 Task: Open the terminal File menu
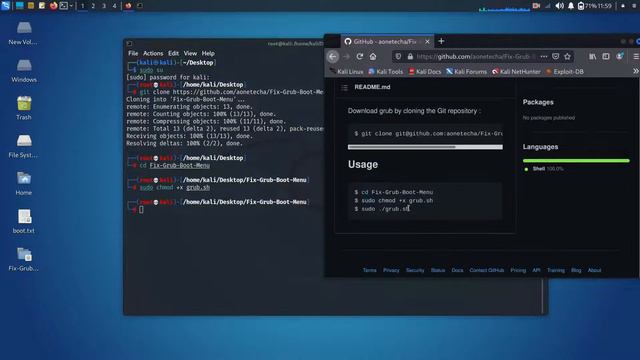tap(133, 53)
